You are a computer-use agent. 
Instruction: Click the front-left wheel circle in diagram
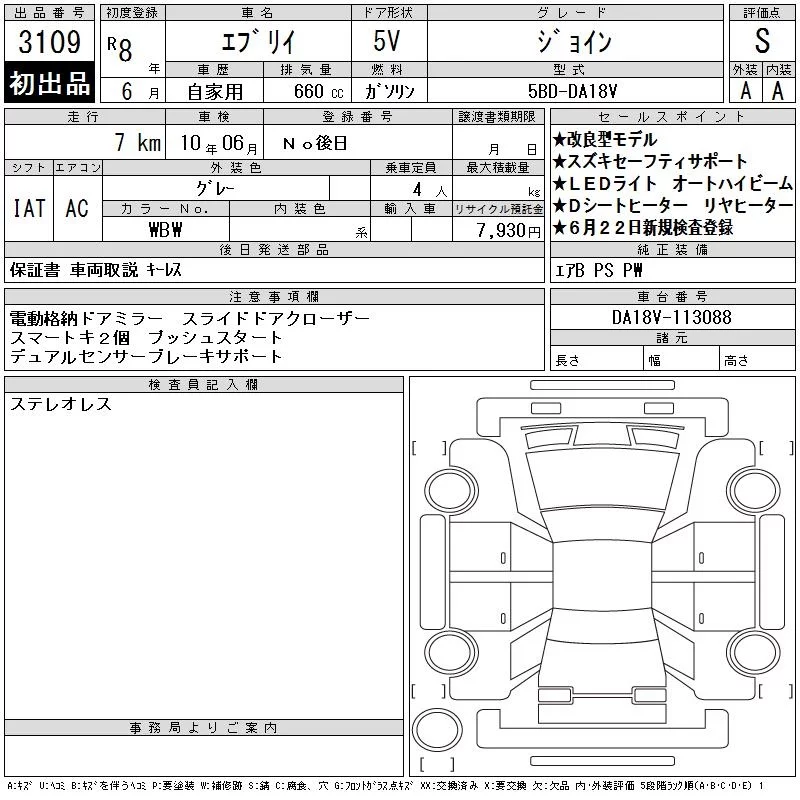451,490
